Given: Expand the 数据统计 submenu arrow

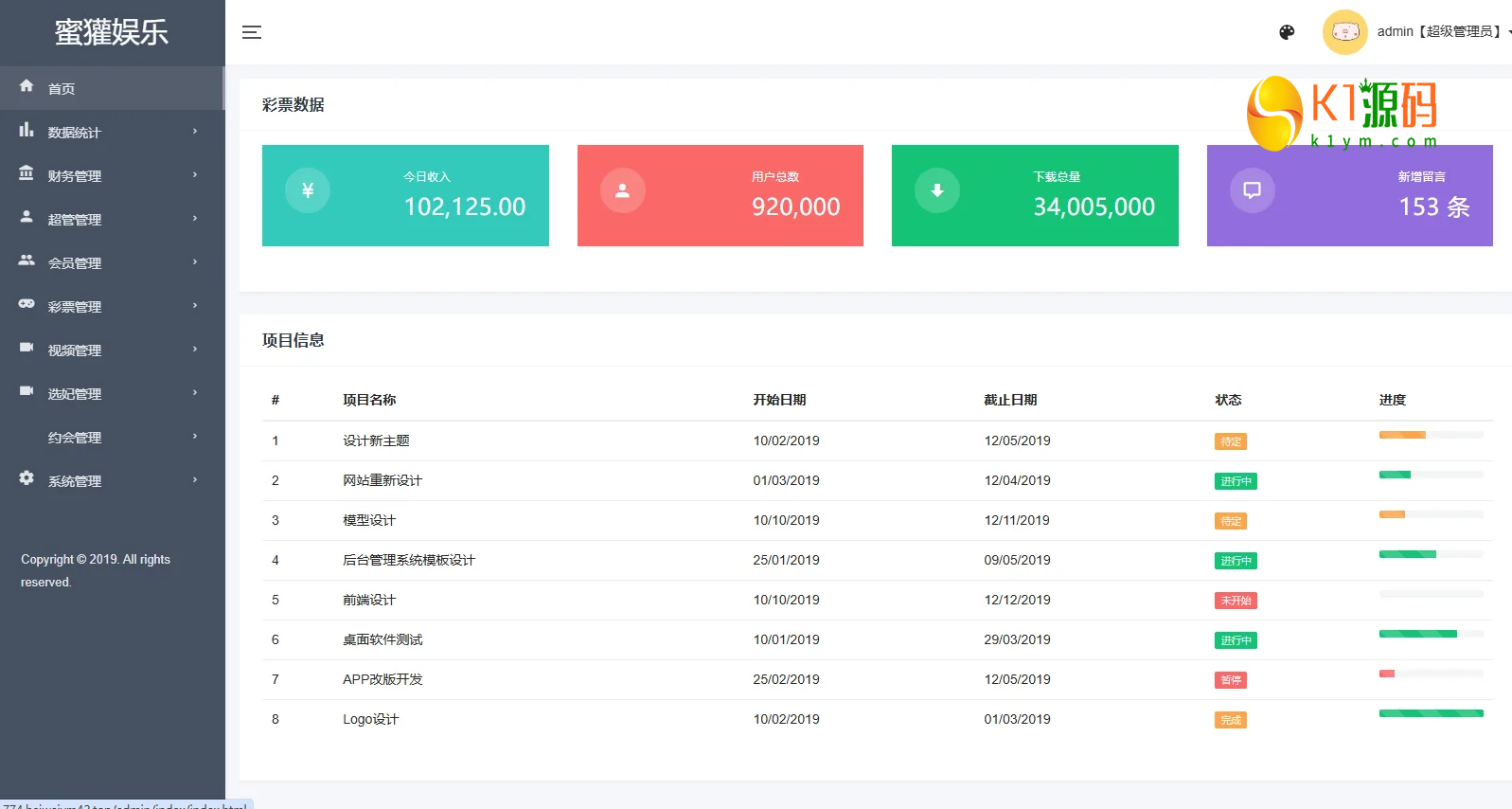Looking at the screenshot, I should click(195, 132).
